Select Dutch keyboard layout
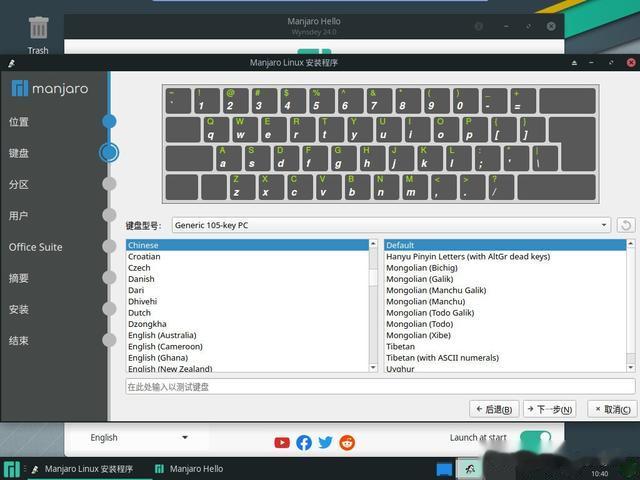 click(247, 313)
